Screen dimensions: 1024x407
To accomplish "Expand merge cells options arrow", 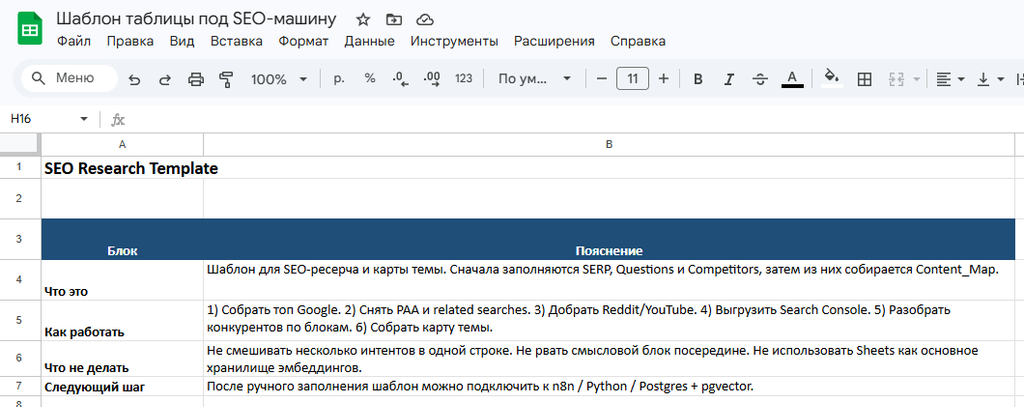I will pos(917,80).
